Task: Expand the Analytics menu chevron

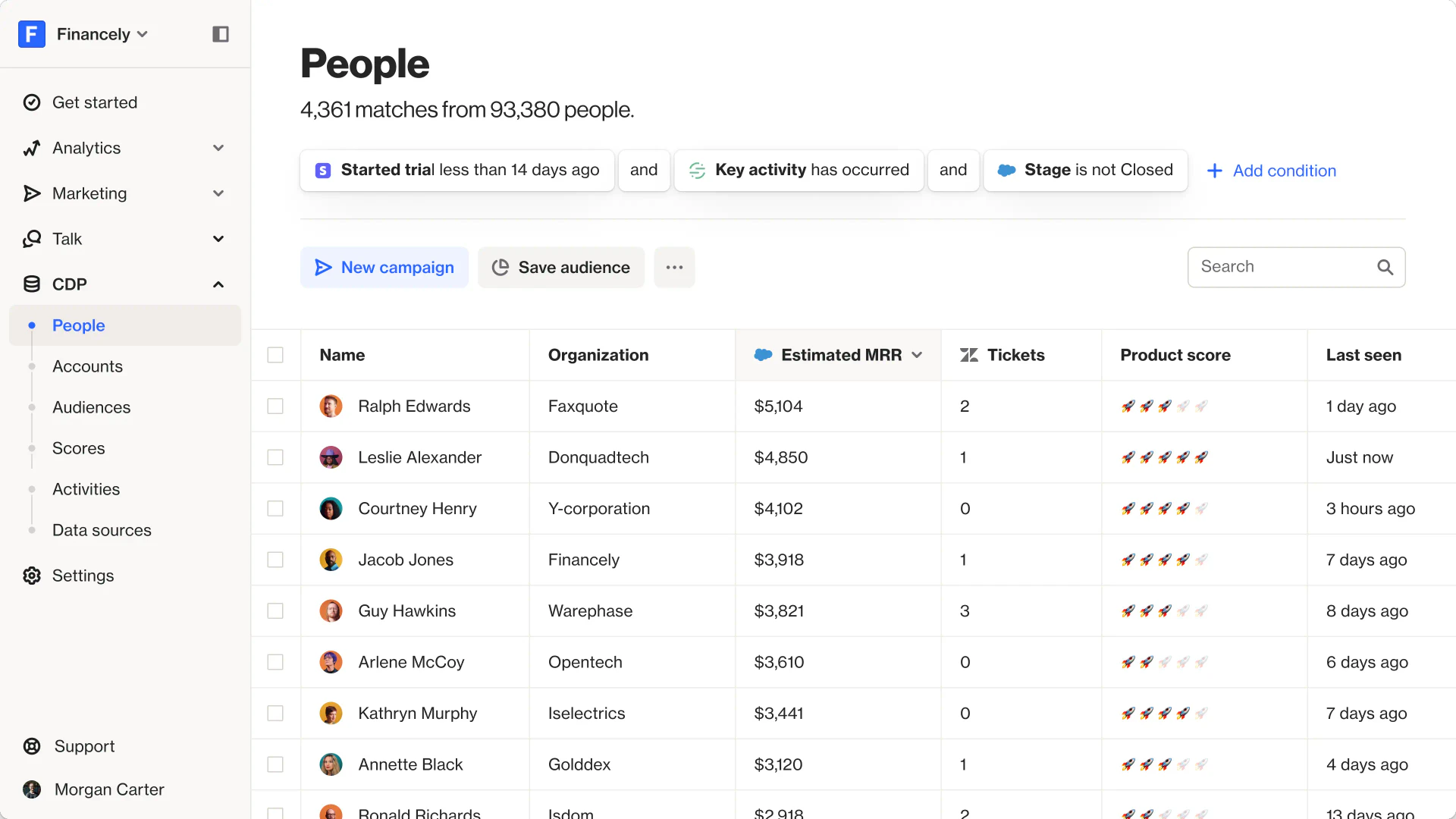Action: pos(218,148)
